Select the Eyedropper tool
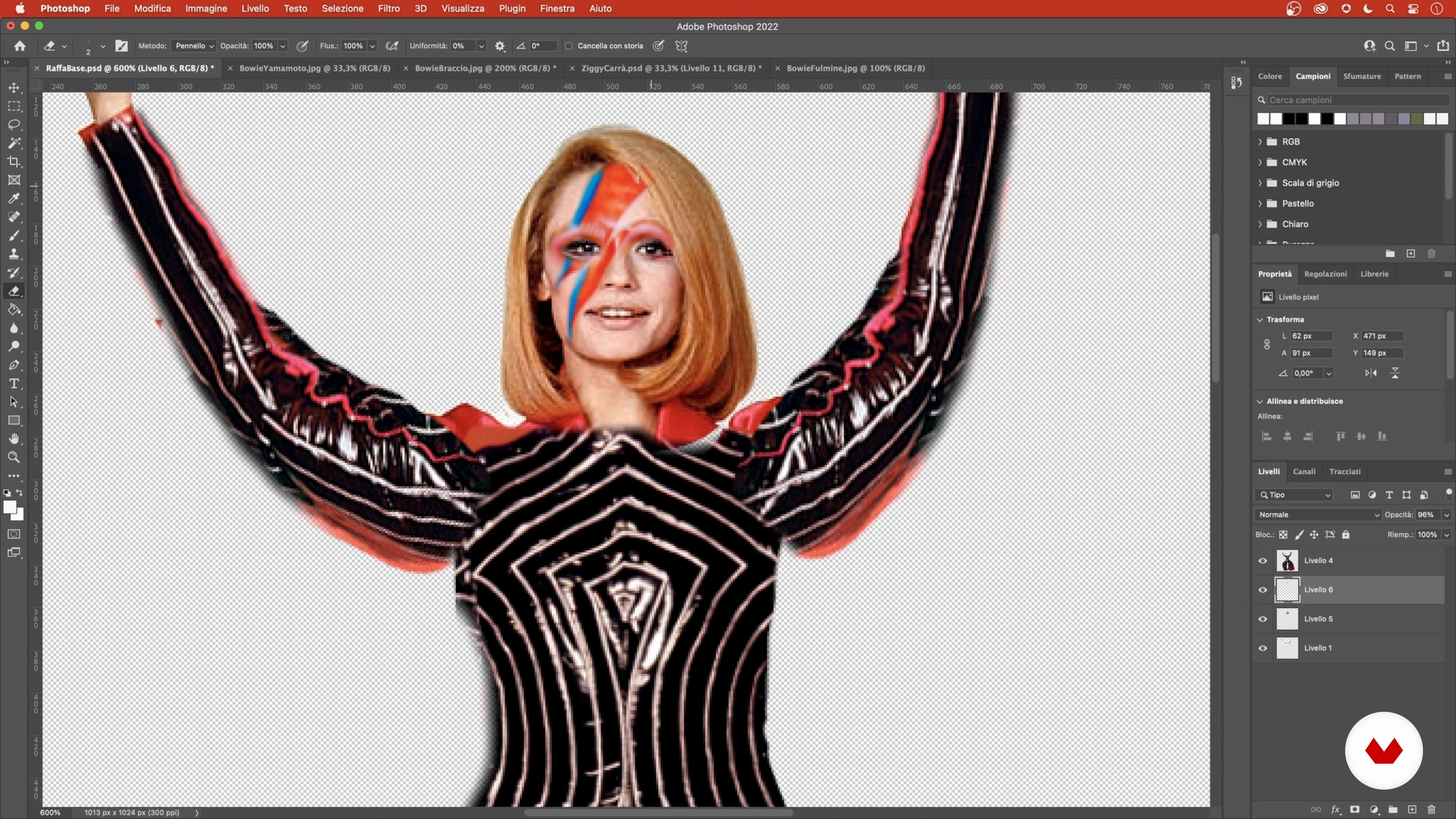Image resolution: width=1456 pixels, height=819 pixels. (14, 198)
